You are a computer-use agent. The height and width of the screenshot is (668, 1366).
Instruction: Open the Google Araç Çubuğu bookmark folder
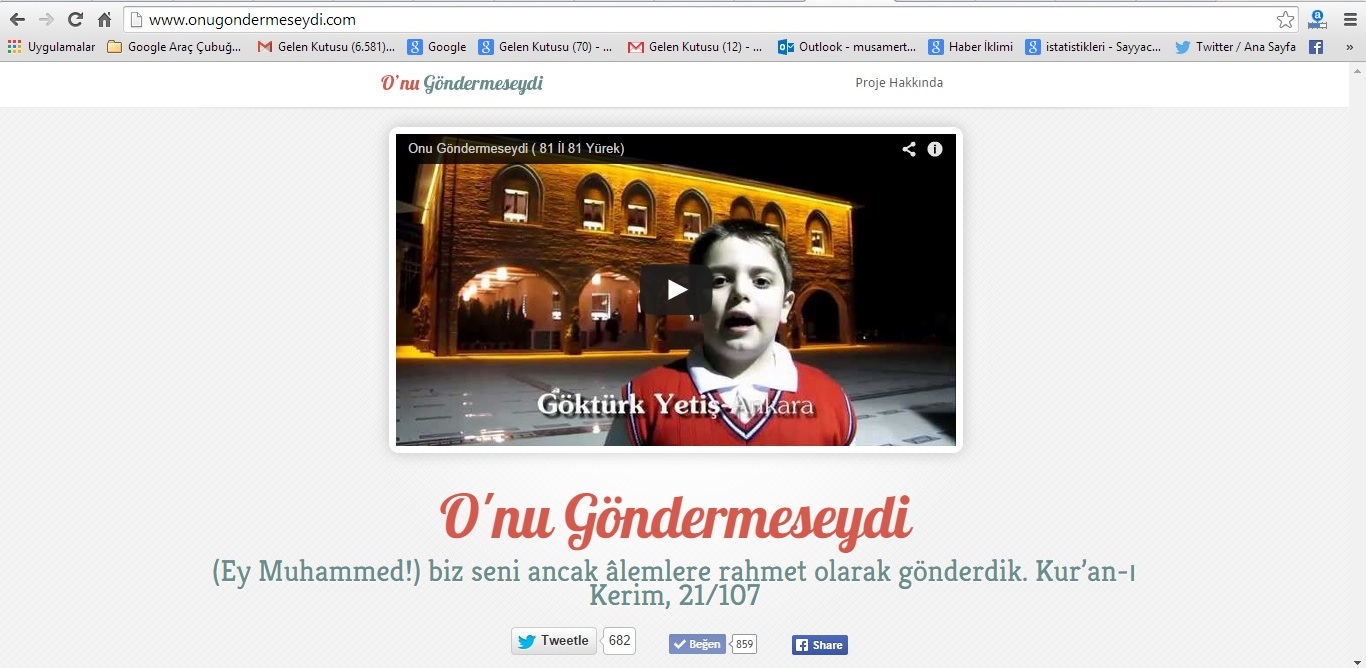point(174,47)
